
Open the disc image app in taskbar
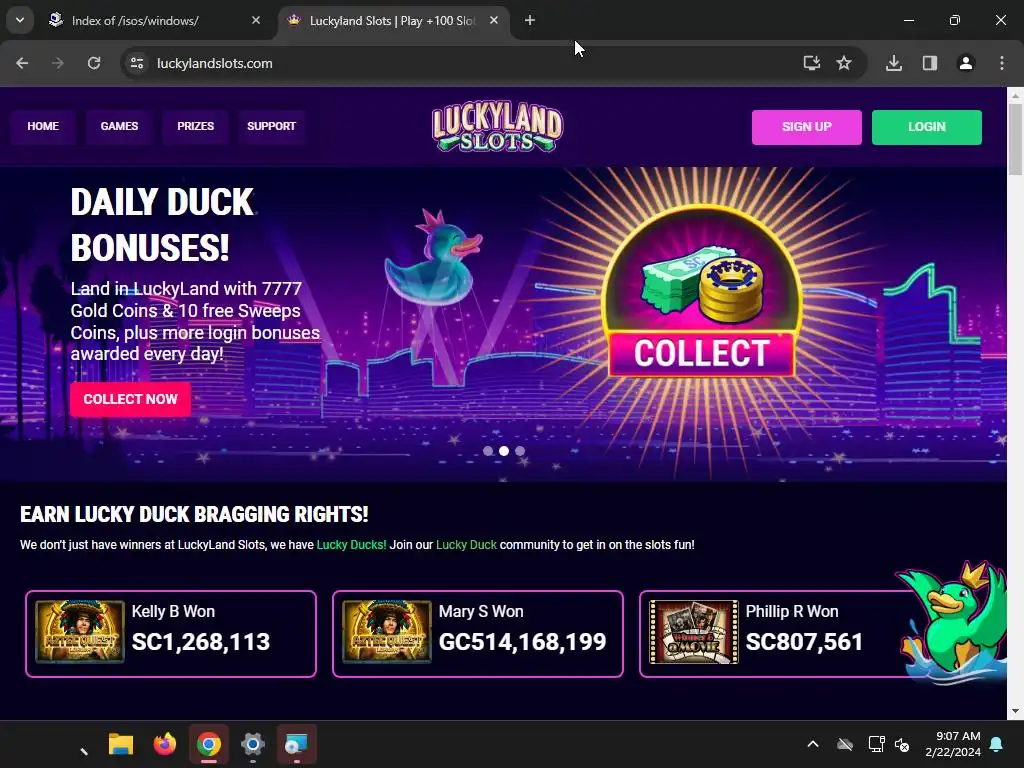click(x=296, y=744)
